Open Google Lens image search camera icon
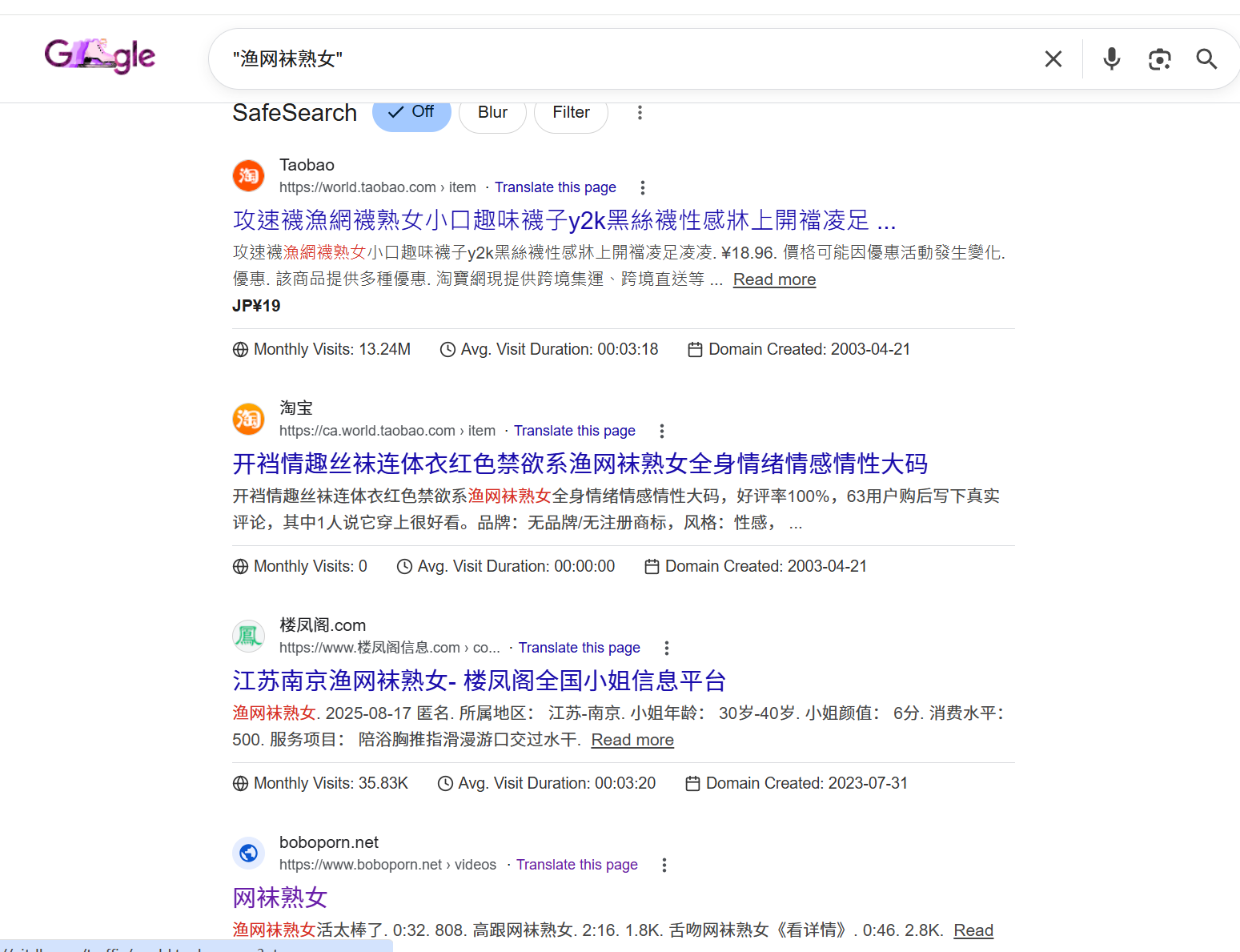 click(1159, 59)
